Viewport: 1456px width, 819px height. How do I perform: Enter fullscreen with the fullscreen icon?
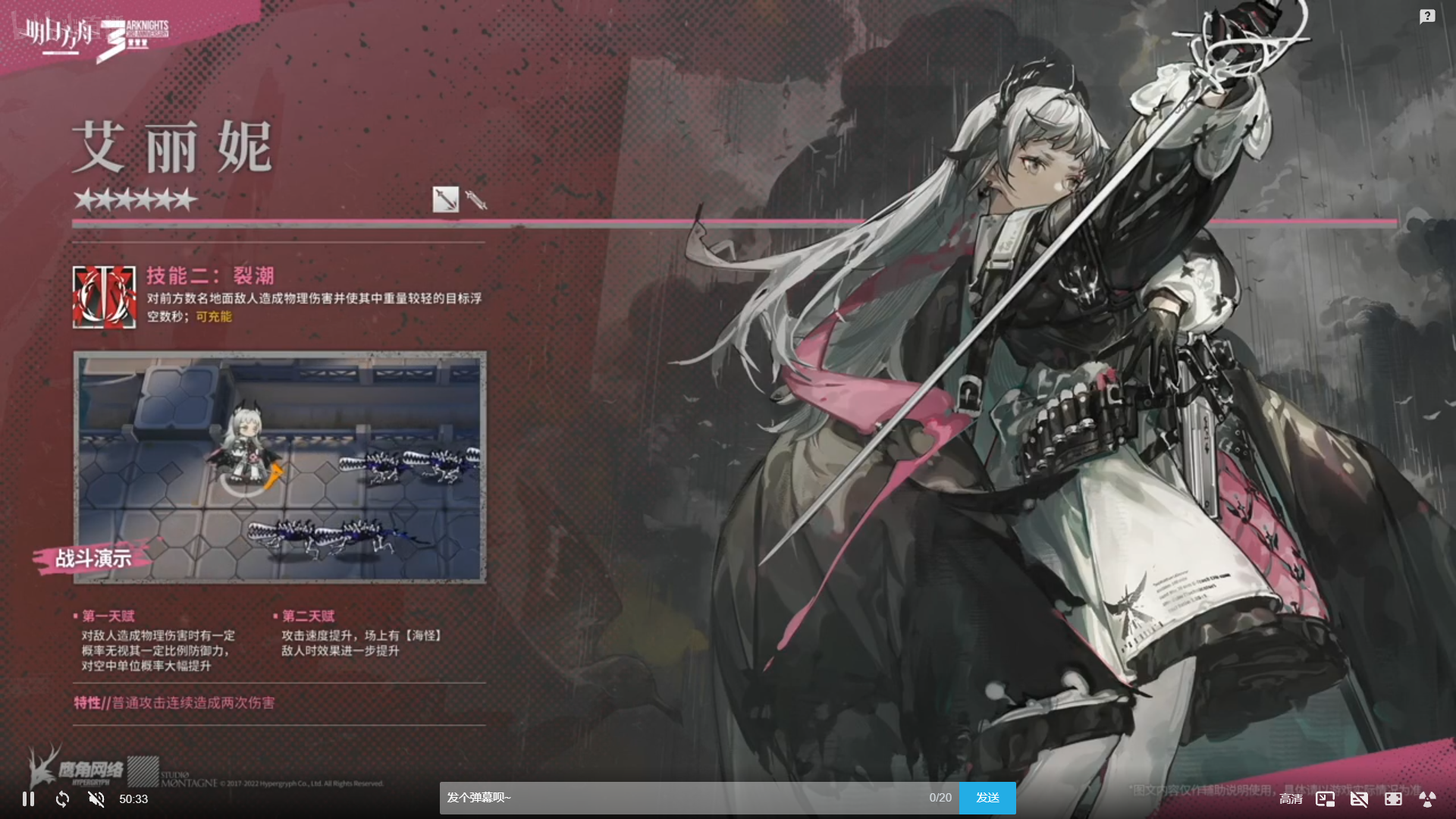pos(1393,799)
